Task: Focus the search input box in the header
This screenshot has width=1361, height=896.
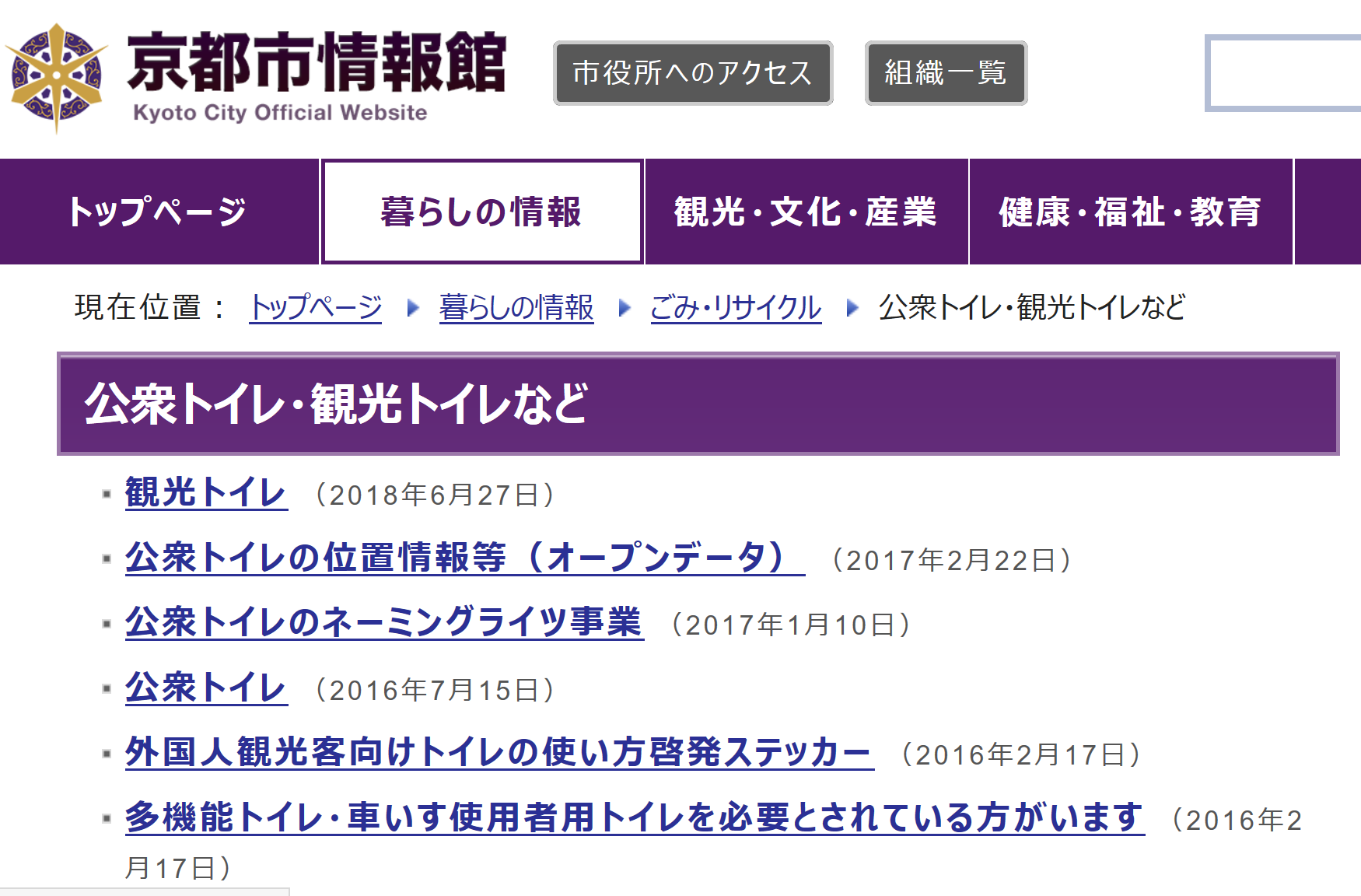Action: [x=1283, y=73]
